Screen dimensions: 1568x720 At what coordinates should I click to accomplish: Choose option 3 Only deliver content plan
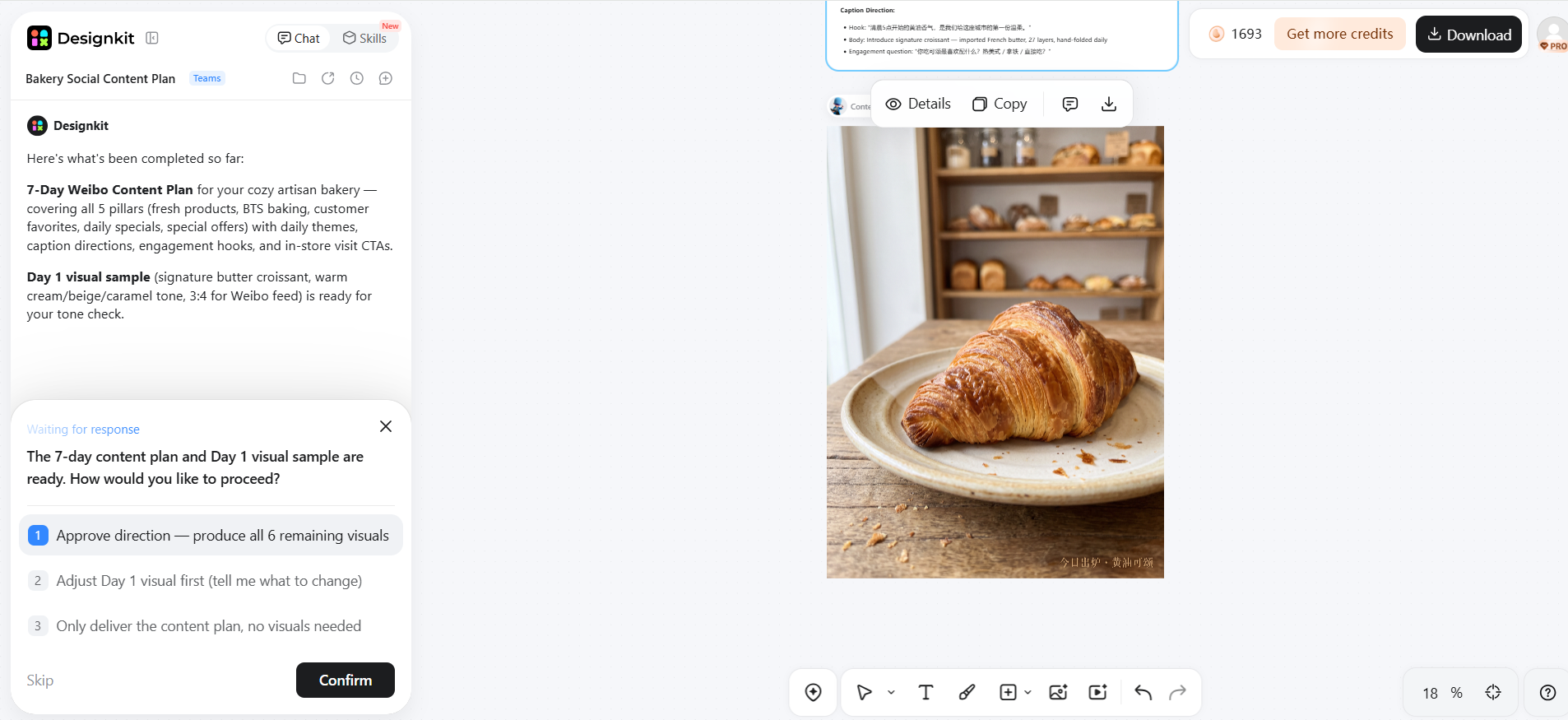(211, 625)
